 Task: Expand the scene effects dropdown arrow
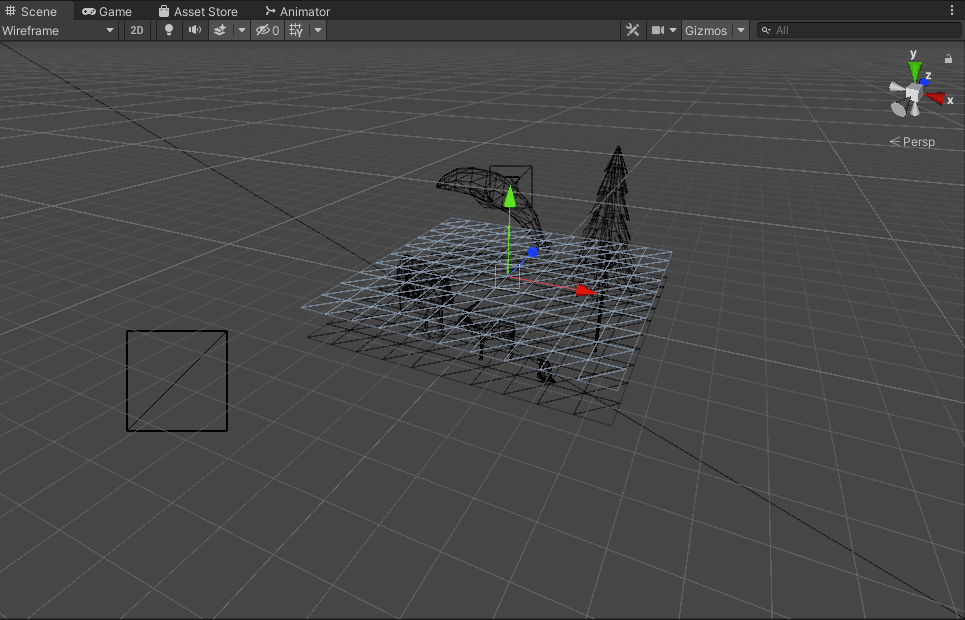[x=241, y=30]
